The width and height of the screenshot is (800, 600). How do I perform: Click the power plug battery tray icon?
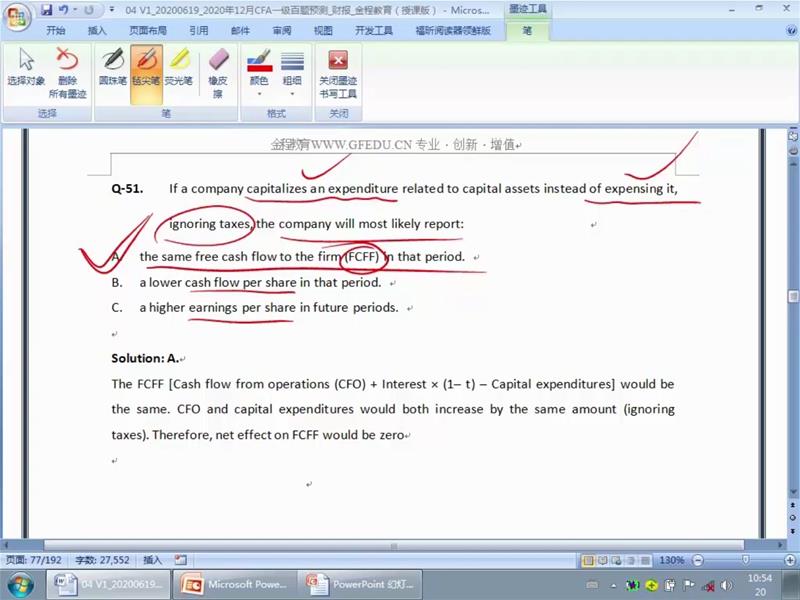coord(670,585)
